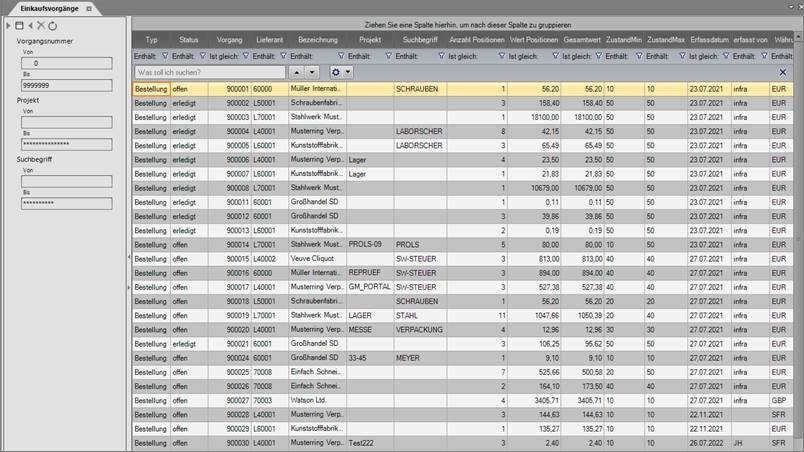The width and height of the screenshot is (804, 452).
Task: Sort by the Gesamtwert column header
Action: (x=582, y=39)
